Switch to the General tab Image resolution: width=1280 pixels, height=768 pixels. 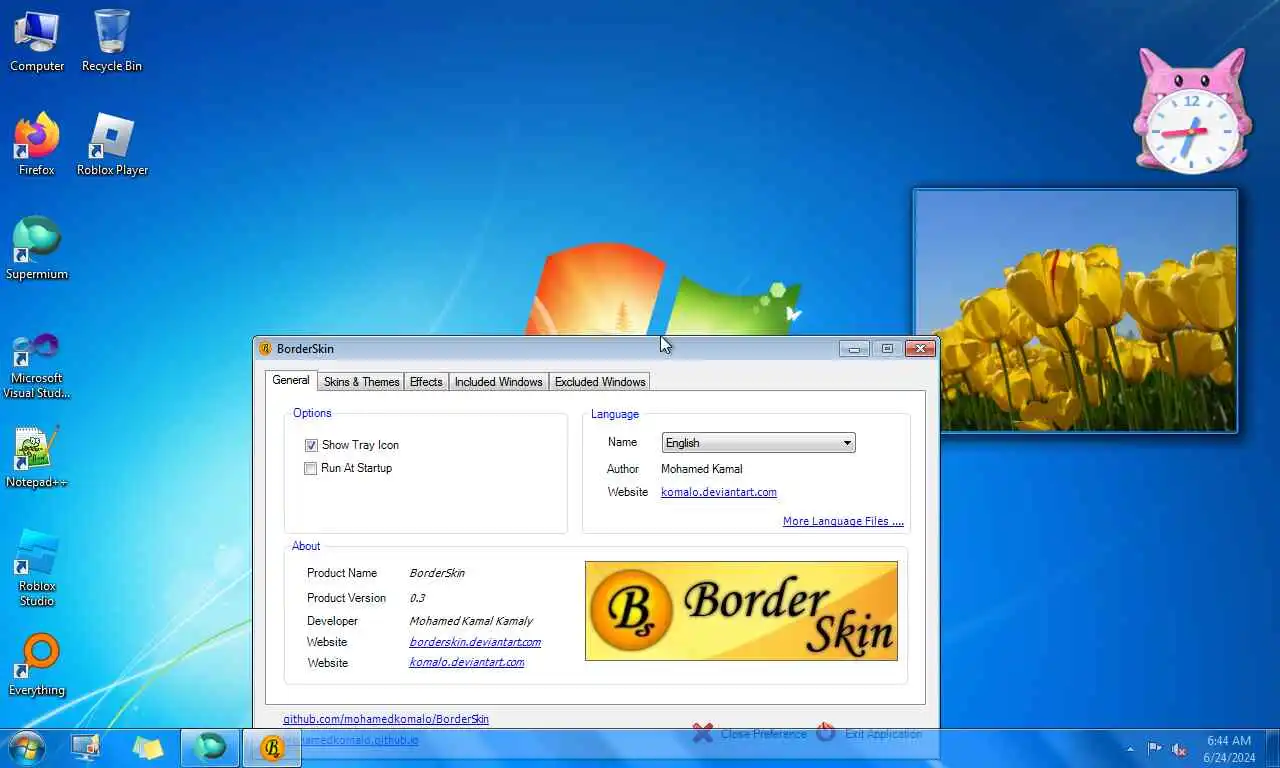(291, 380)
